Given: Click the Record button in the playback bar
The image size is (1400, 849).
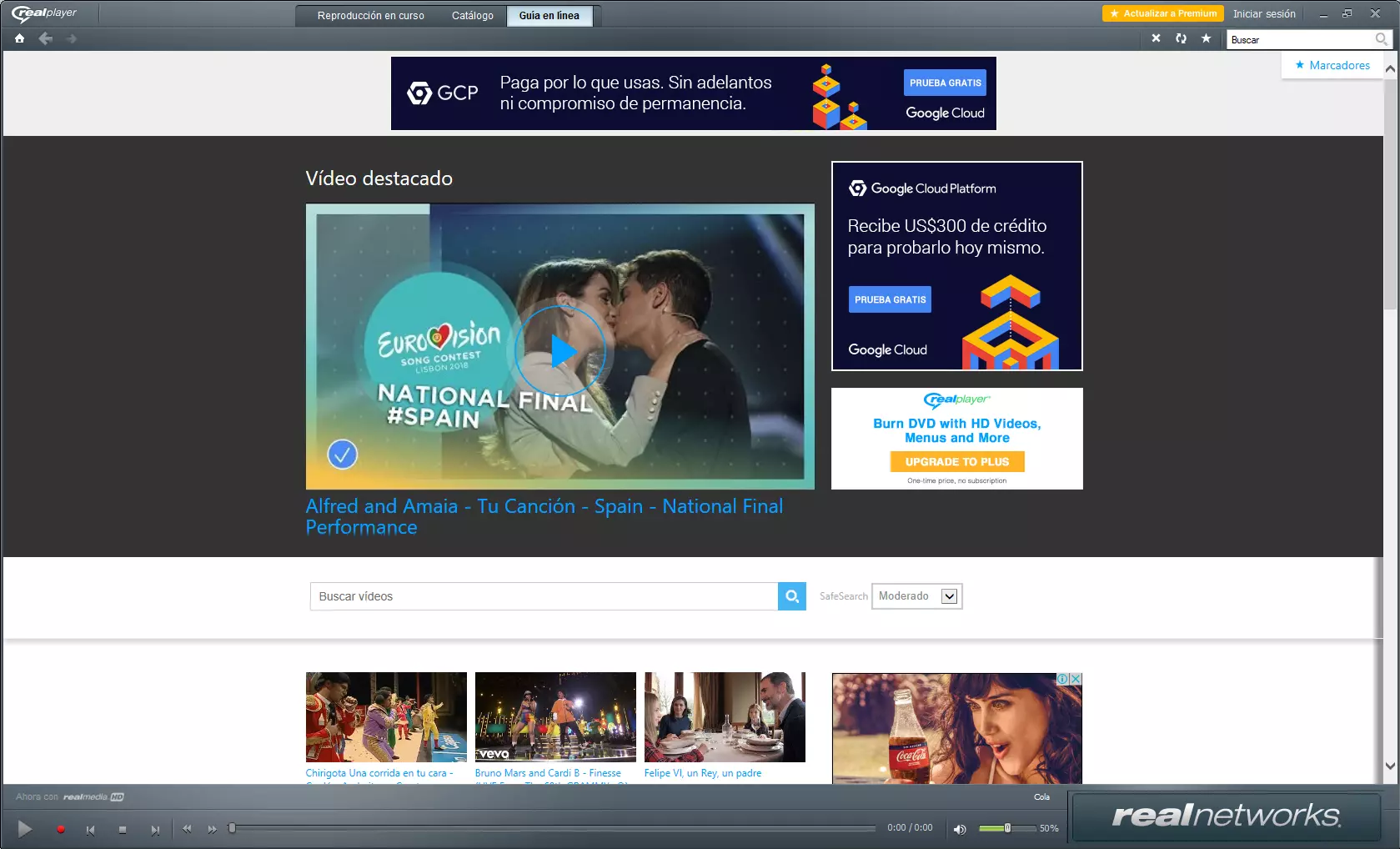Looking at the screenshot, I should click(x=59, y=829).
